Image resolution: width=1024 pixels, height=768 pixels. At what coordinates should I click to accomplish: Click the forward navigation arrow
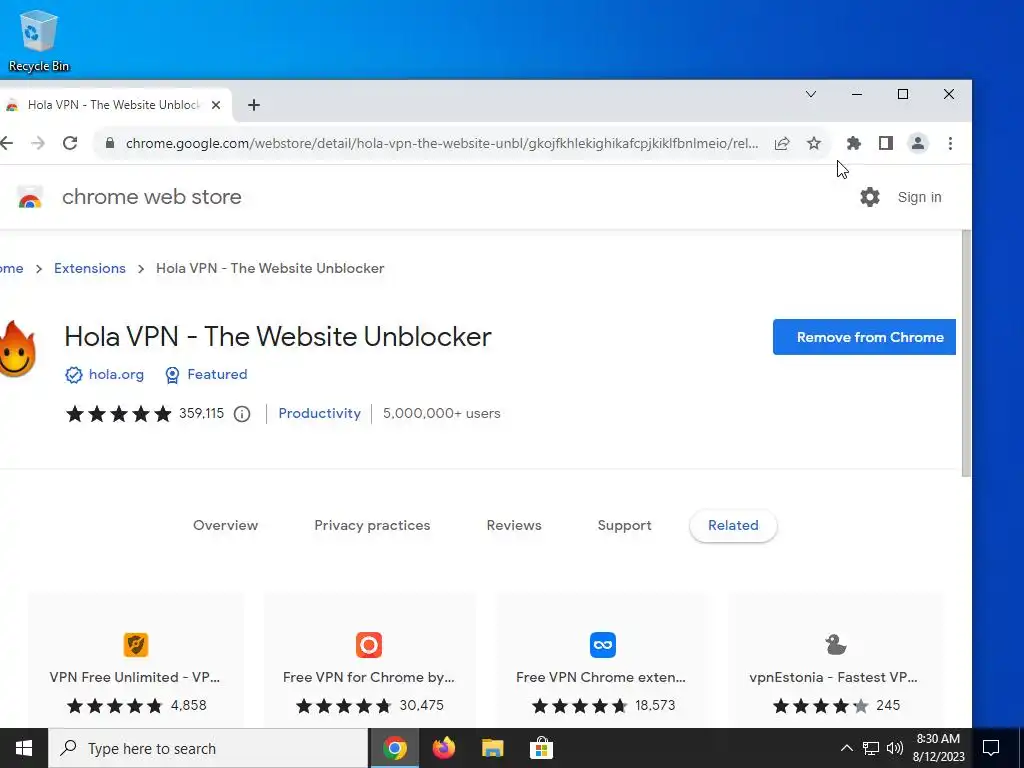pyautogui.click(x=38, y=143)
